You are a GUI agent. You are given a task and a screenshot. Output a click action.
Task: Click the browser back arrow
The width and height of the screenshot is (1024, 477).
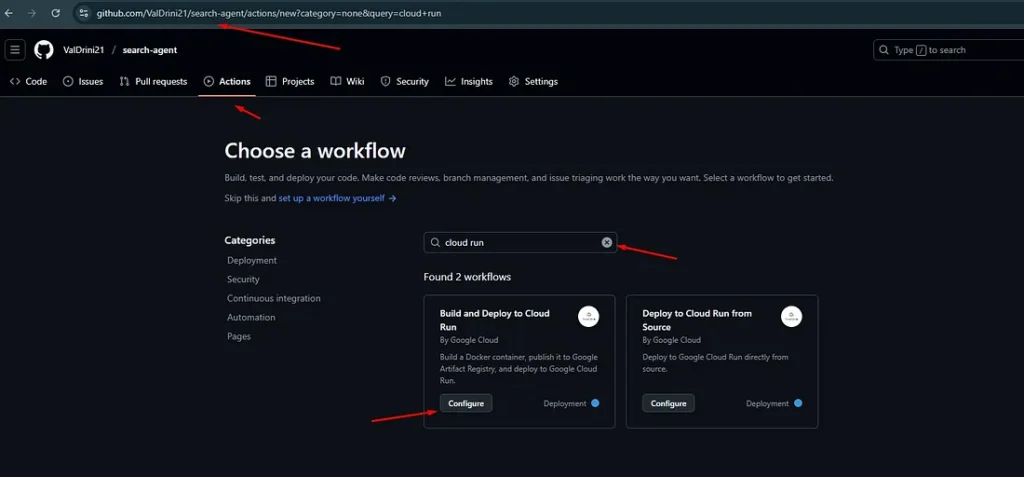(9, 13)
